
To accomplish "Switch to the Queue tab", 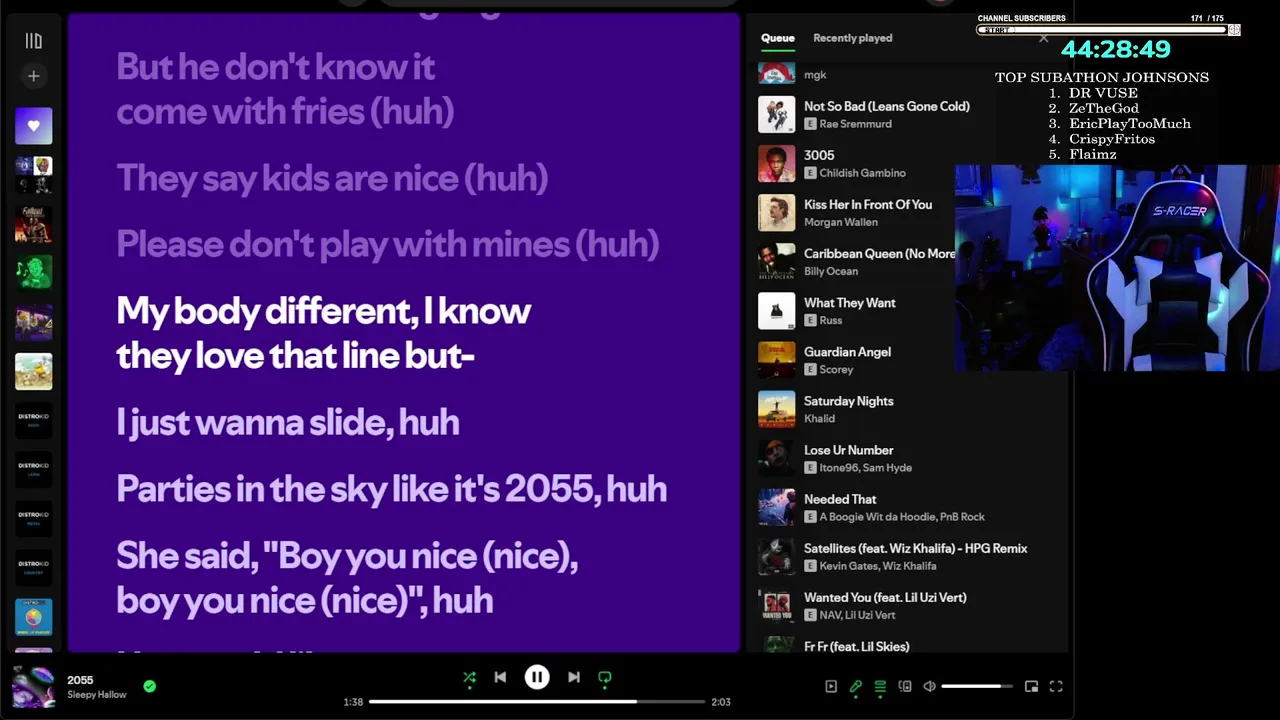I will [778, 38].
